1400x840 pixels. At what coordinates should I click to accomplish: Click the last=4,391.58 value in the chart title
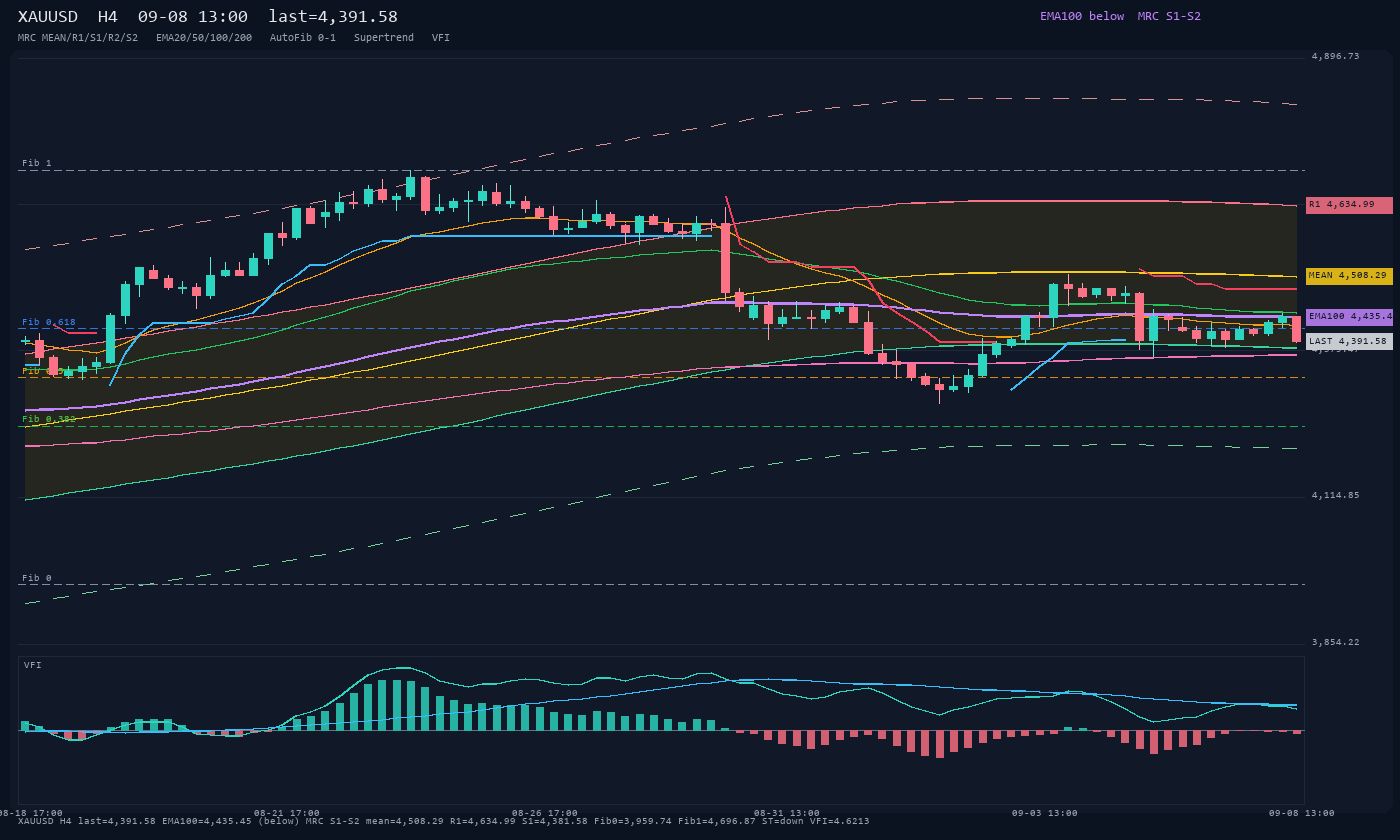pos(333,17)
